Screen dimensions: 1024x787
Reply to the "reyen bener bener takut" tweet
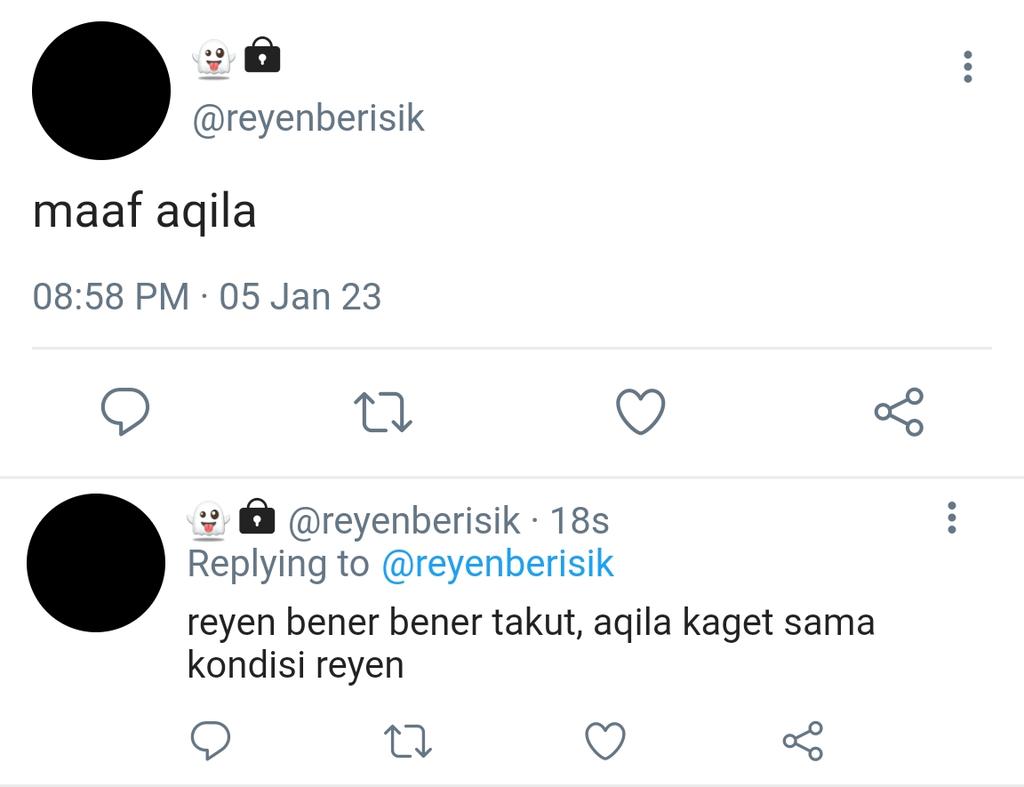(x=210, y=741)
